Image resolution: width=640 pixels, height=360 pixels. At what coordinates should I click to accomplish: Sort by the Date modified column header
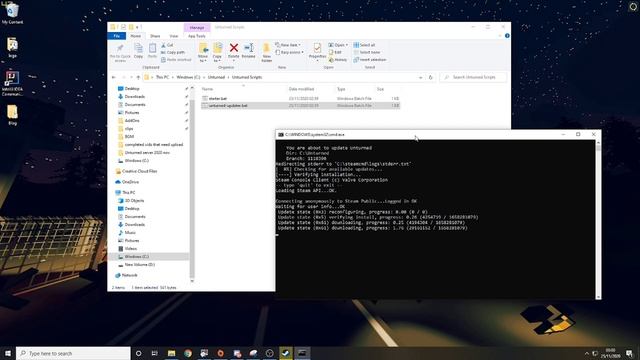301,89
